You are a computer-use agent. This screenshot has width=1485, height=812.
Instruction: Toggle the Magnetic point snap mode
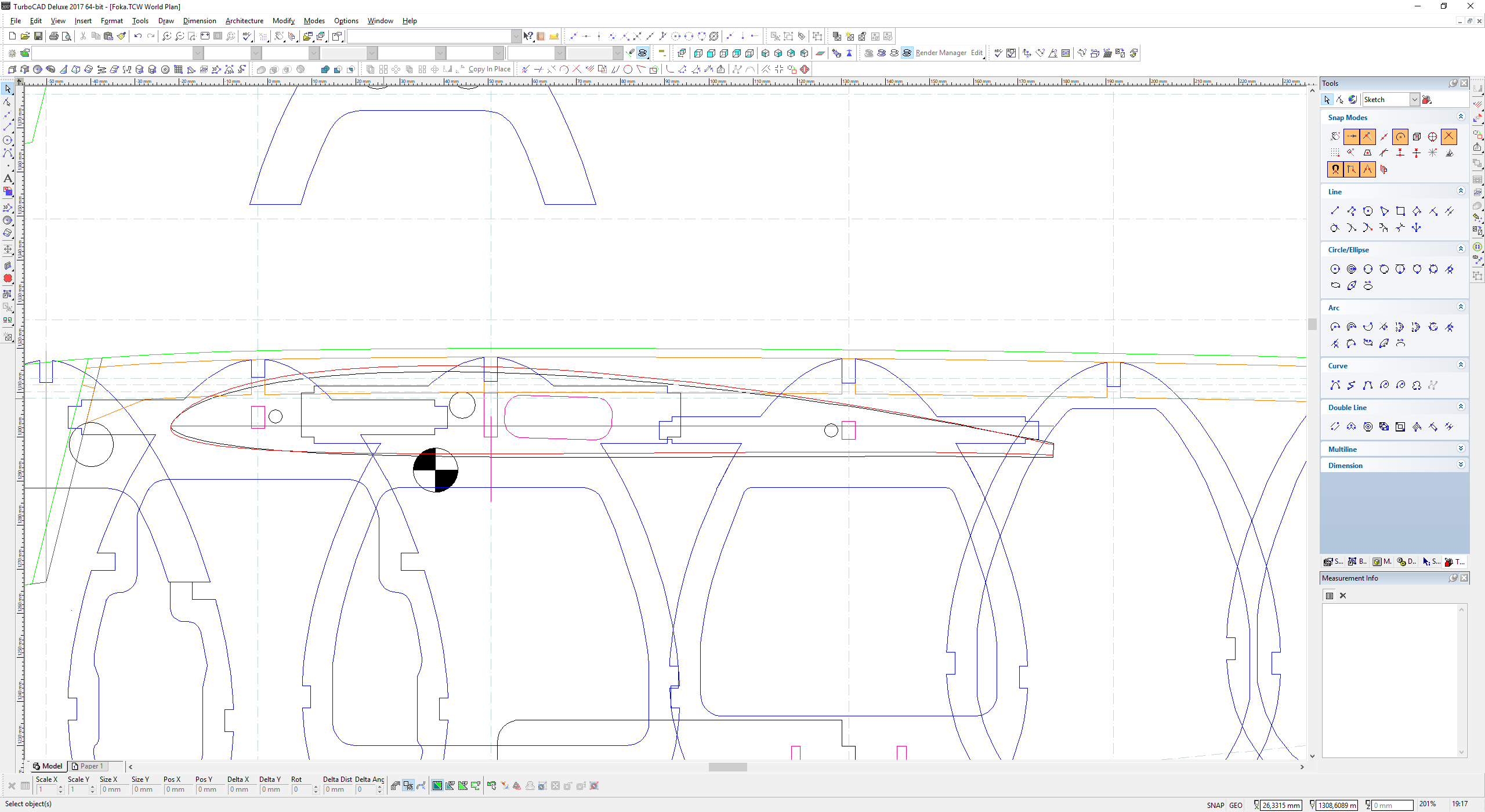coord(1335,169)
